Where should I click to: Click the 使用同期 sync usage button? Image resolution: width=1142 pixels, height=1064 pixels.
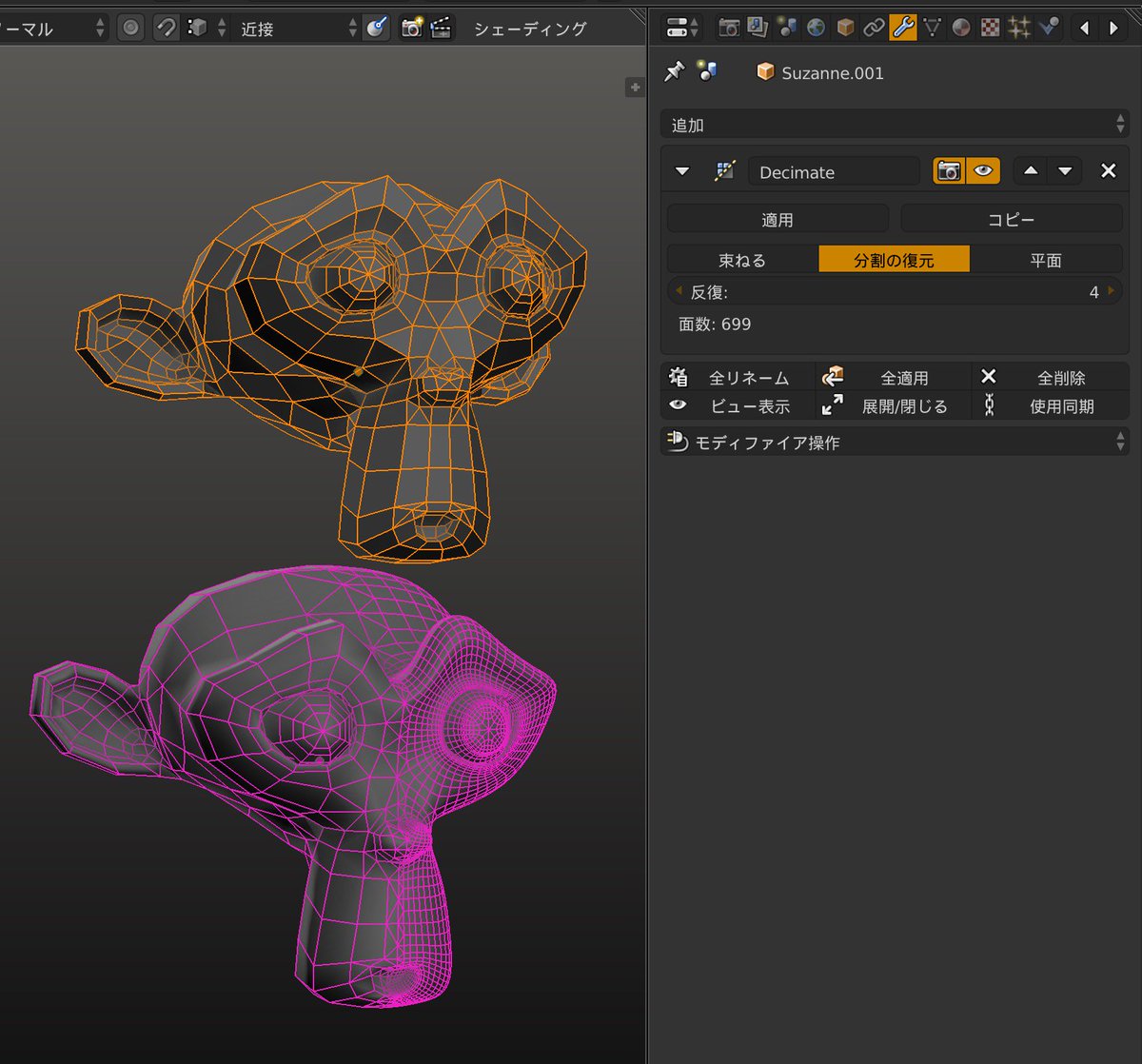[1051, 405]
